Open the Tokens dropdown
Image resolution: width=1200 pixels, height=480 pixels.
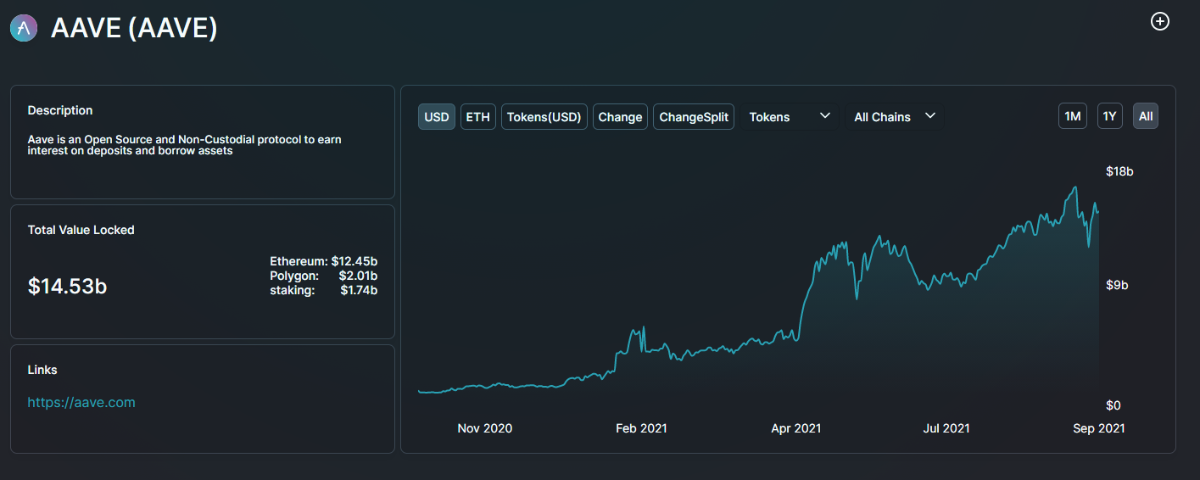tap(790, 117)
